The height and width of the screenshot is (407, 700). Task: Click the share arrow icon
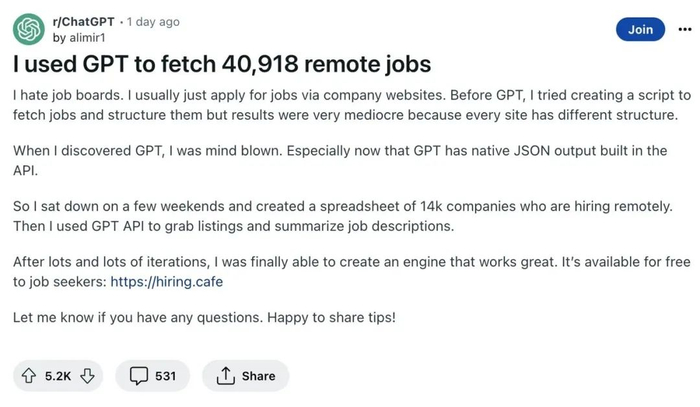(225, 376)
